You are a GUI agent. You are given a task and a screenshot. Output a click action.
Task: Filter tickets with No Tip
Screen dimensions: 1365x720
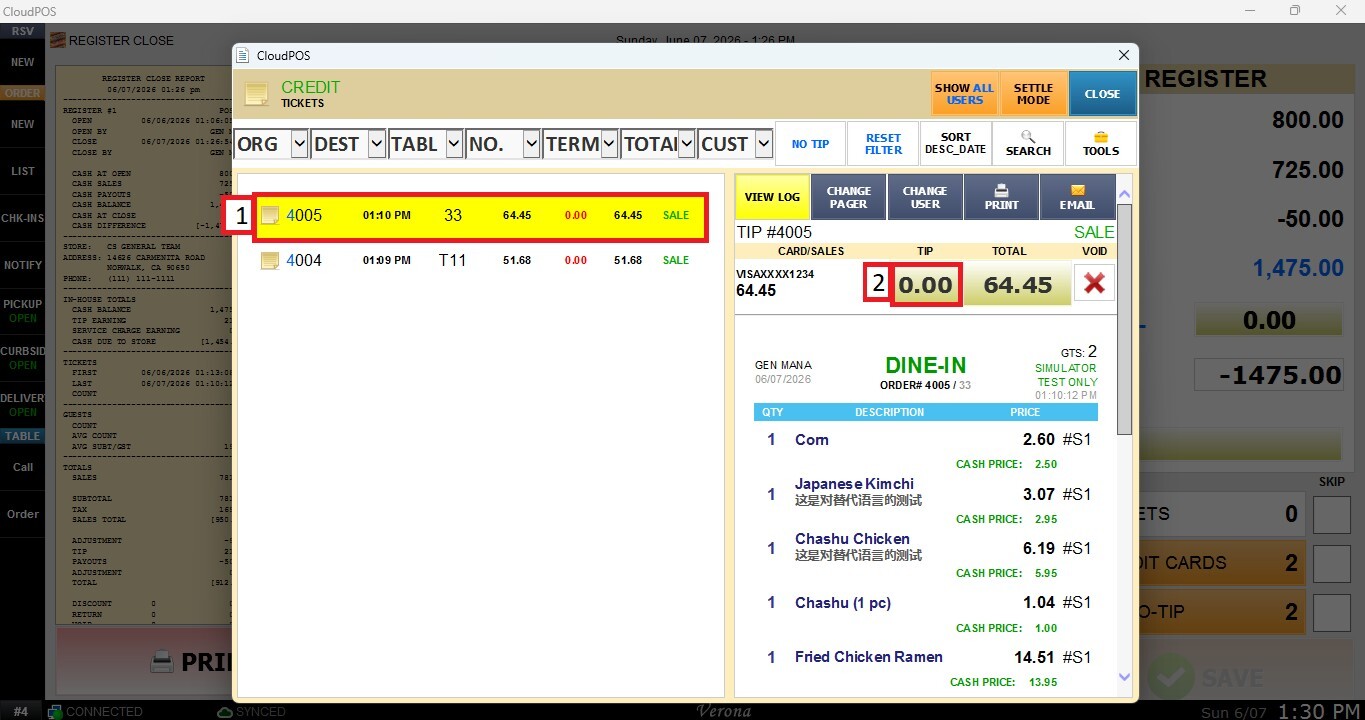810,144
